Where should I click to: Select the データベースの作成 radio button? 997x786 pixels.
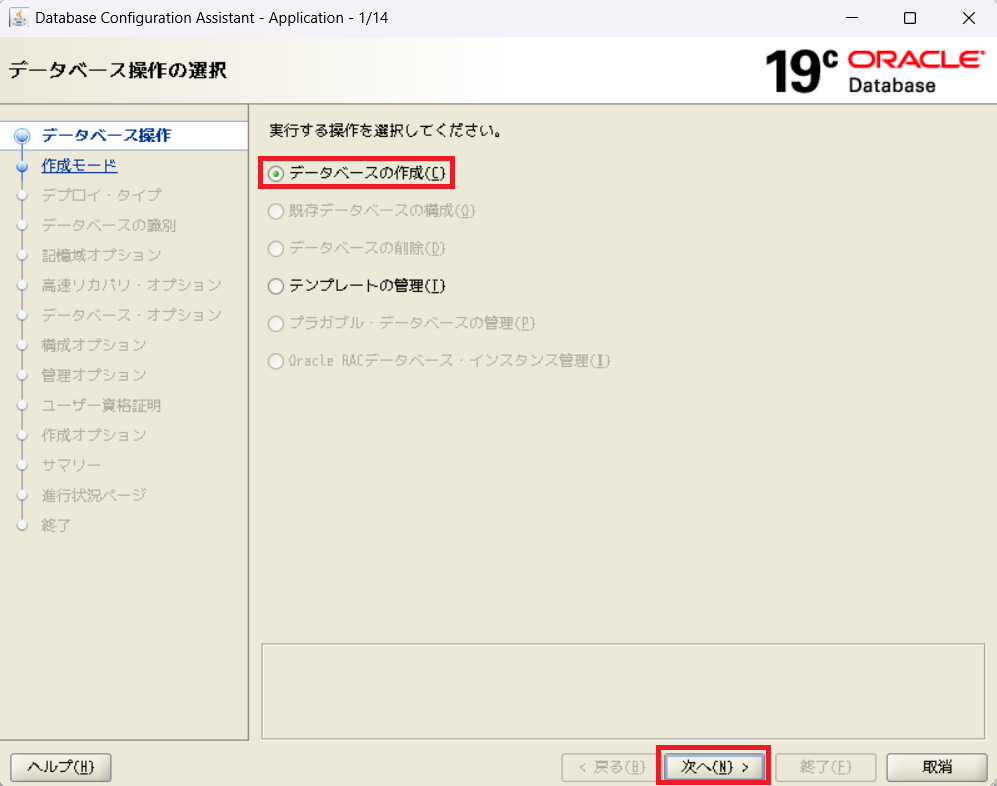click(277, 174)
